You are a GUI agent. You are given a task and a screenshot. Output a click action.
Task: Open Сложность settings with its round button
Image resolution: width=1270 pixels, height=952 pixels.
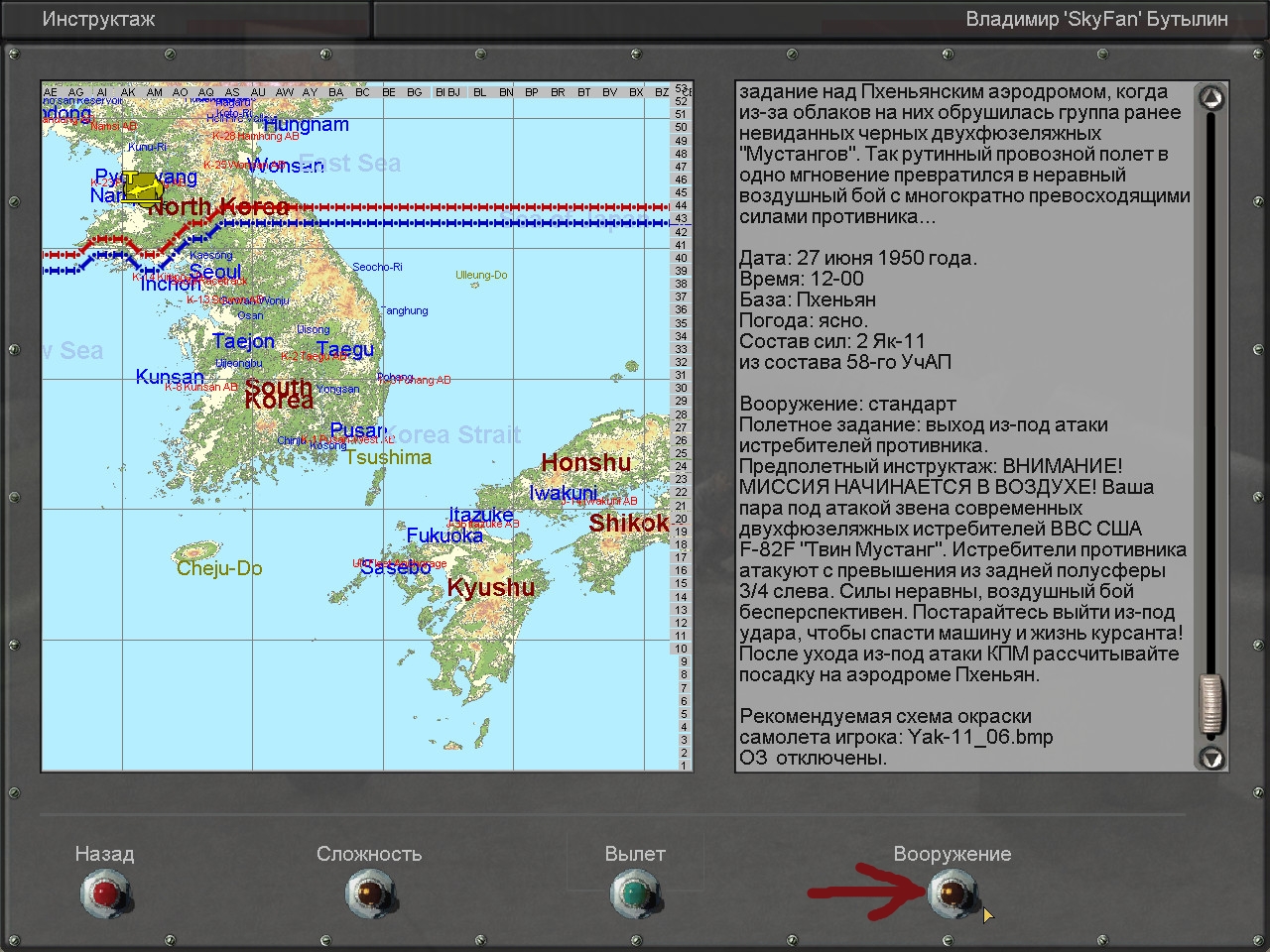(x=370, y=893)
